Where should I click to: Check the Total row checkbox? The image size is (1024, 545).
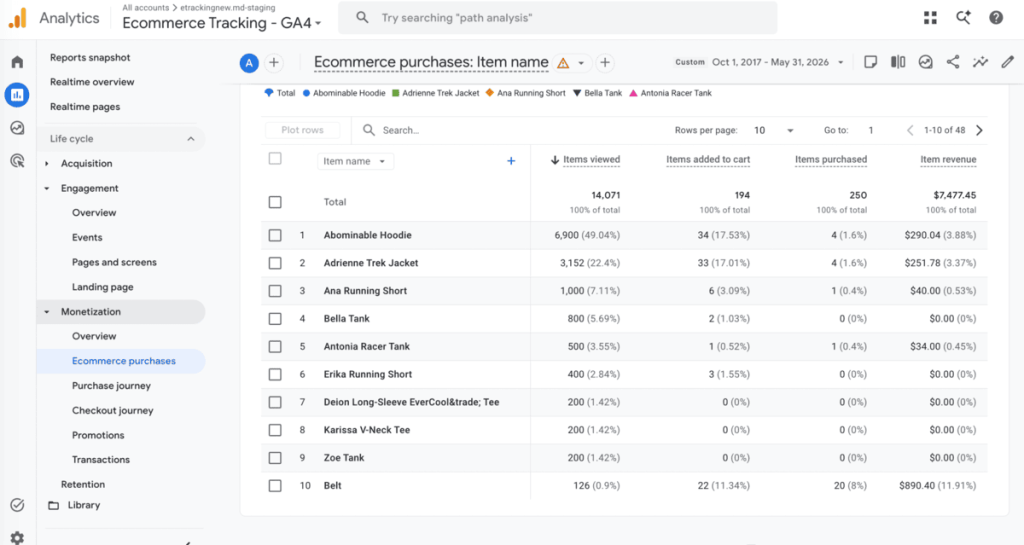[275, 202]
